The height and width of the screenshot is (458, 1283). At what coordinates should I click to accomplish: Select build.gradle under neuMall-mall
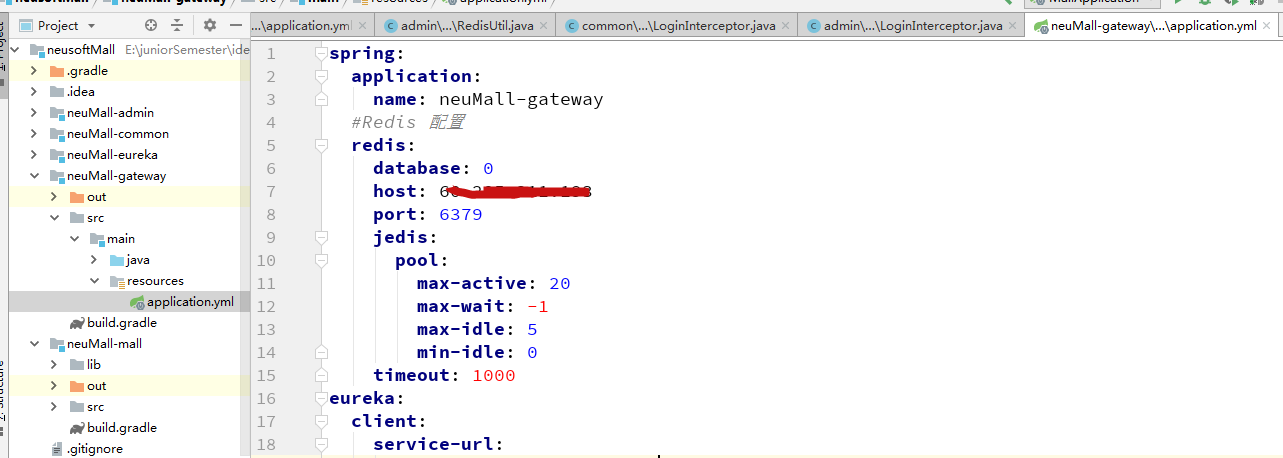(x=122, y=428)
